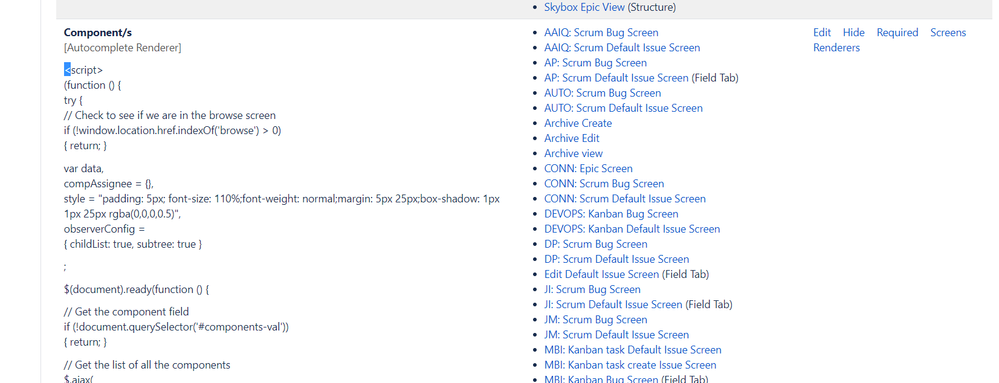
Task: Click the window.location.href.indexOf line
Action: pyautogui.click(x=173, y=131)
